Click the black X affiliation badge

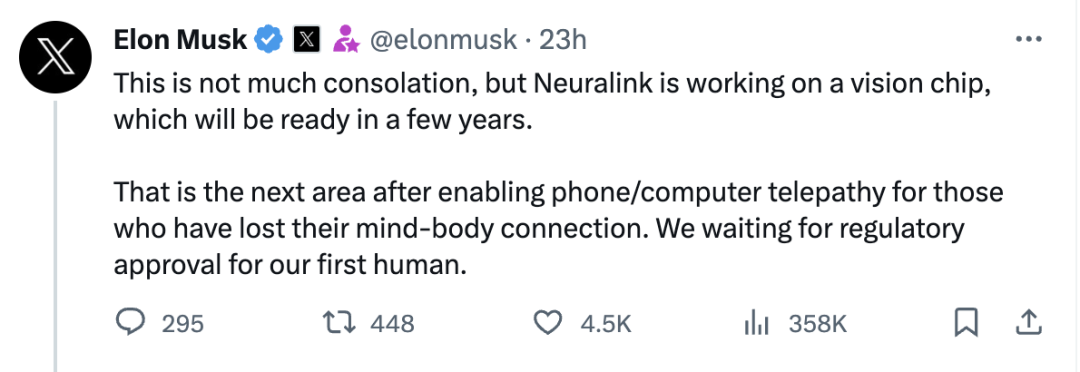pyautogui.click(x=307, y=41)
